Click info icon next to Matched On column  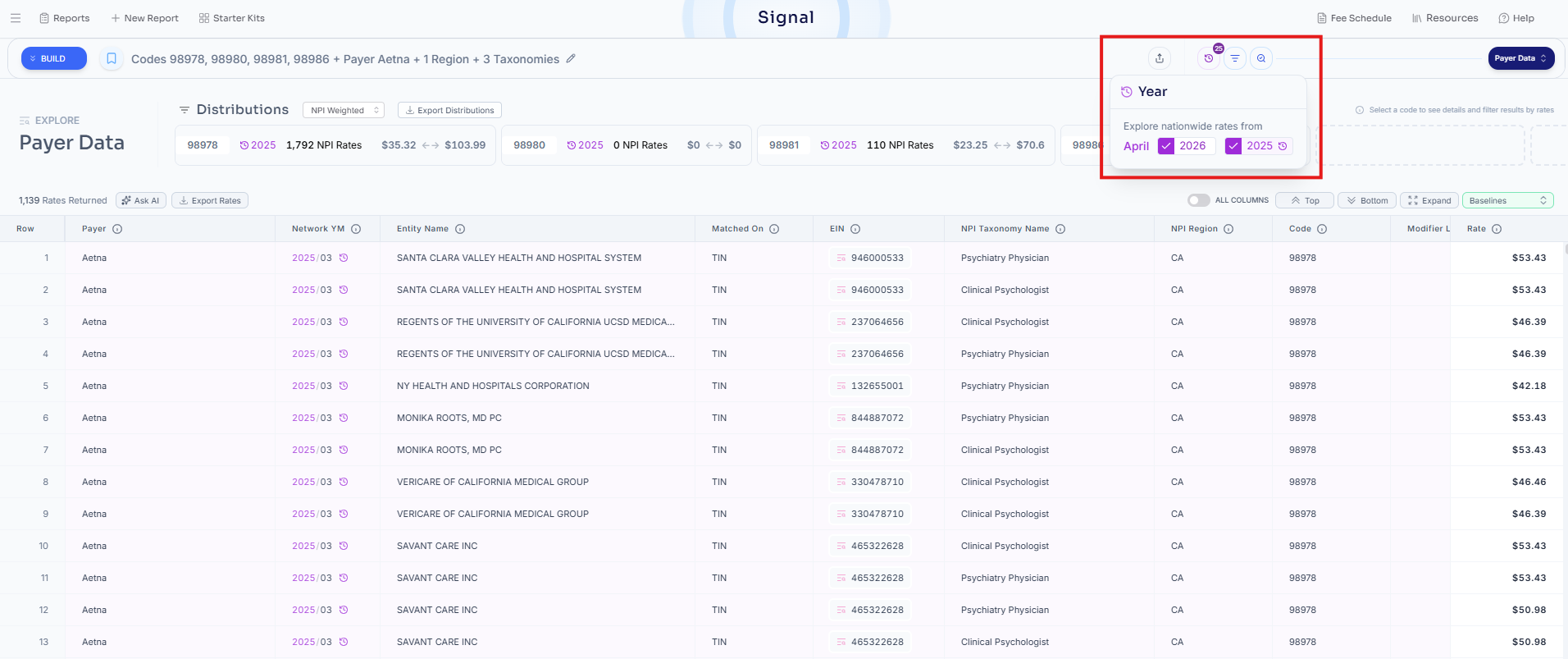(774, 229)
